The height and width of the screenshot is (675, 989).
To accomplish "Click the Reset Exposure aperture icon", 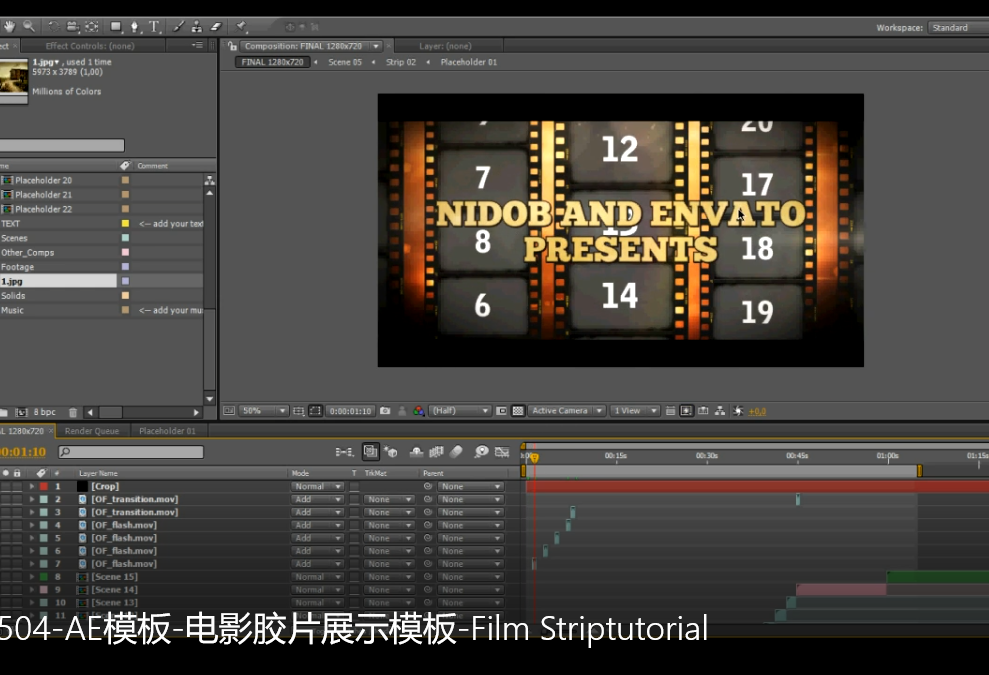I will click(738, 411).
